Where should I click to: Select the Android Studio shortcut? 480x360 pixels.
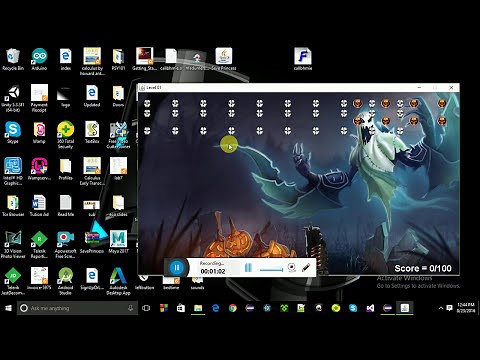point(66,281)
